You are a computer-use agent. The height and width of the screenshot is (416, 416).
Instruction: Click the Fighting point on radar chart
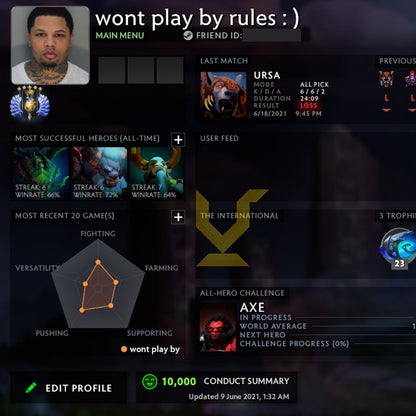pyautogui.click(x=98, y=262)
